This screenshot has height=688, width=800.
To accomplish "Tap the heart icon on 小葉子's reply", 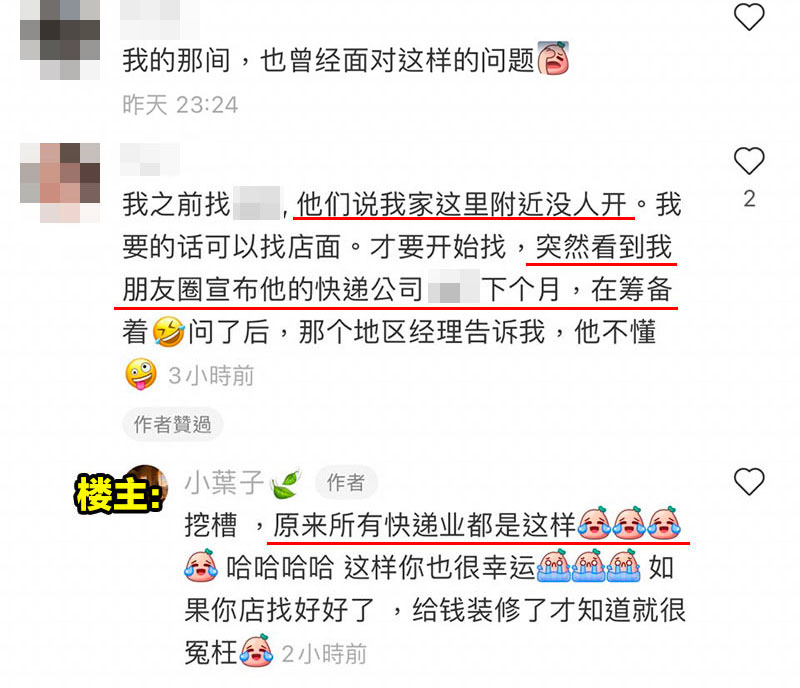I will coord(748,481).
